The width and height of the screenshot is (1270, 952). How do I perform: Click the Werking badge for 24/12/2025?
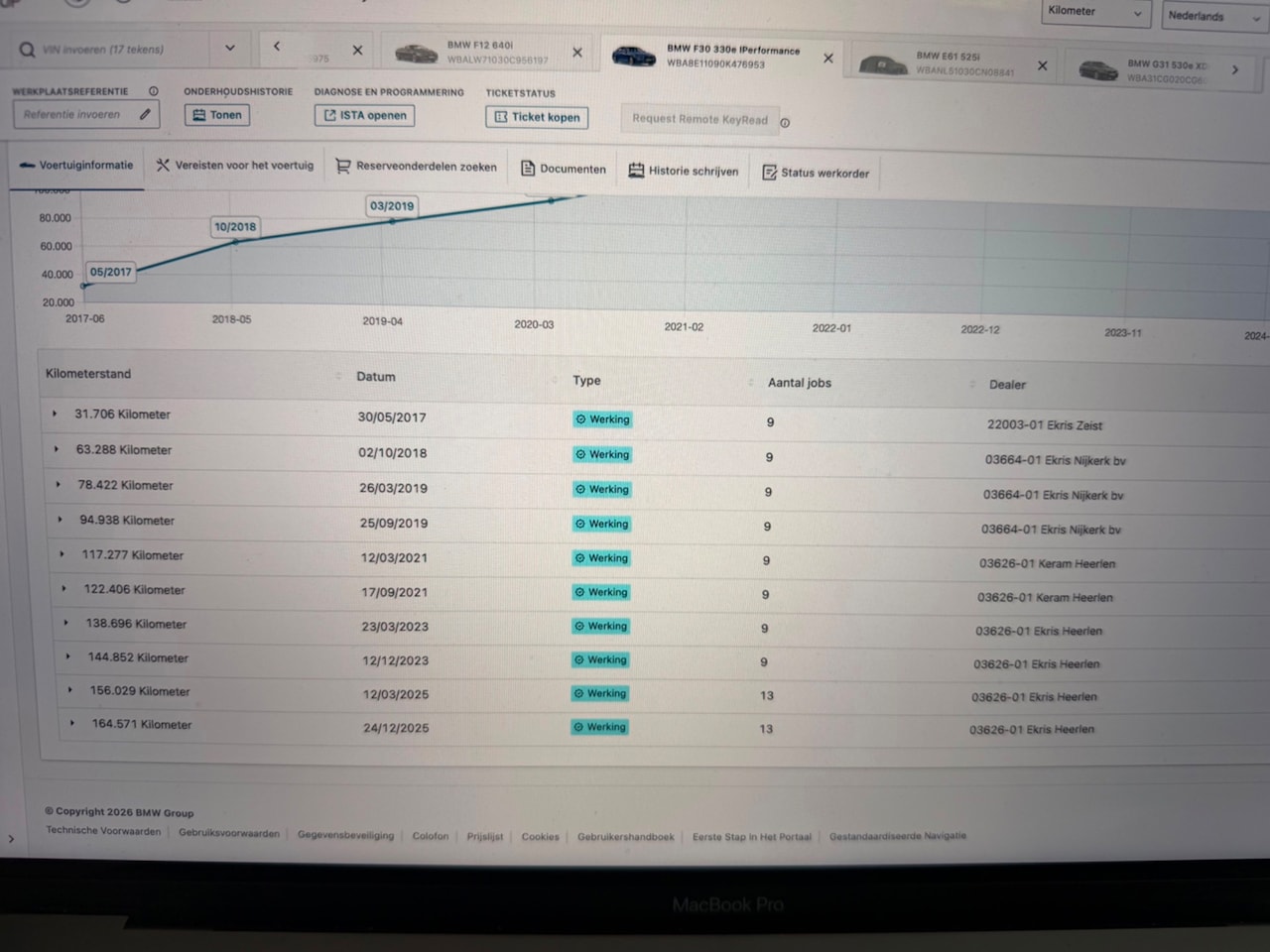pos(600,727)
